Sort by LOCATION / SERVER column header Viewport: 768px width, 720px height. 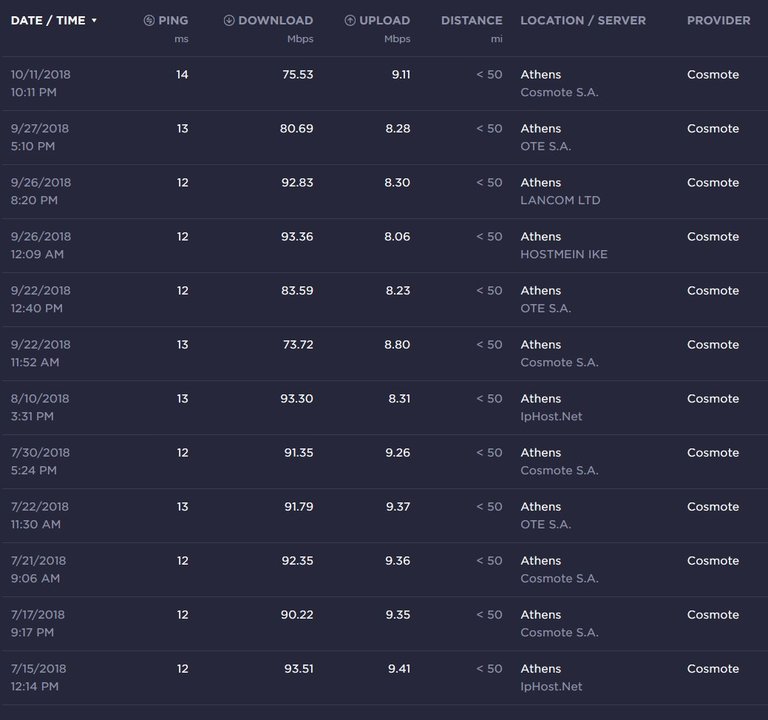[x=583, y=21]
